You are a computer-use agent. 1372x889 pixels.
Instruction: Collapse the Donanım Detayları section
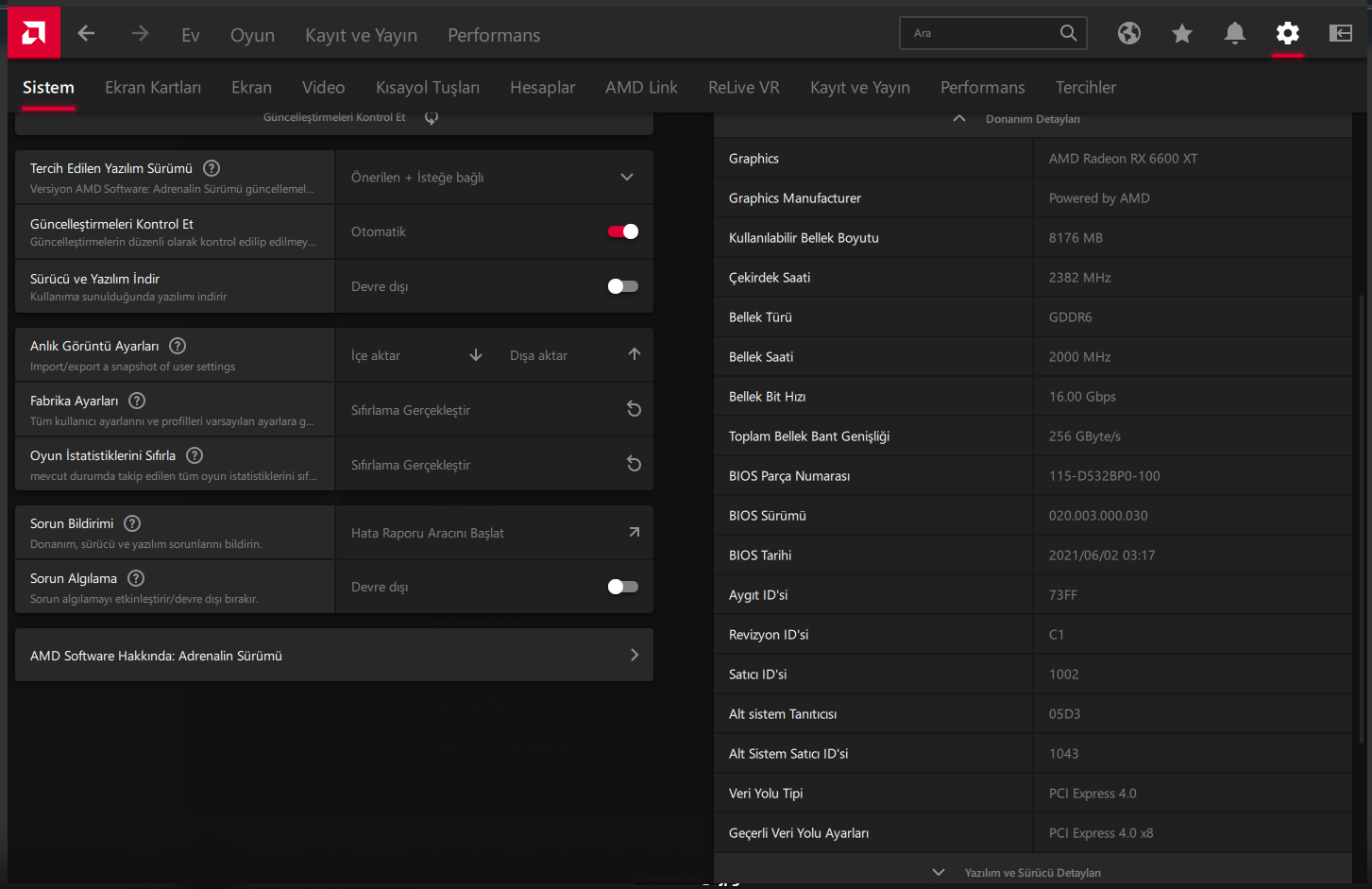(x=959, y=119)
